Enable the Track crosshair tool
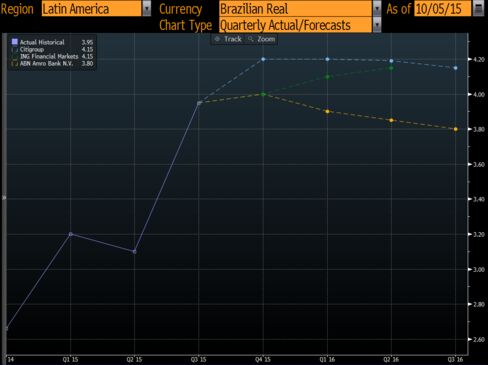This screenshot has height=365, width=488. tap(228, 39)
